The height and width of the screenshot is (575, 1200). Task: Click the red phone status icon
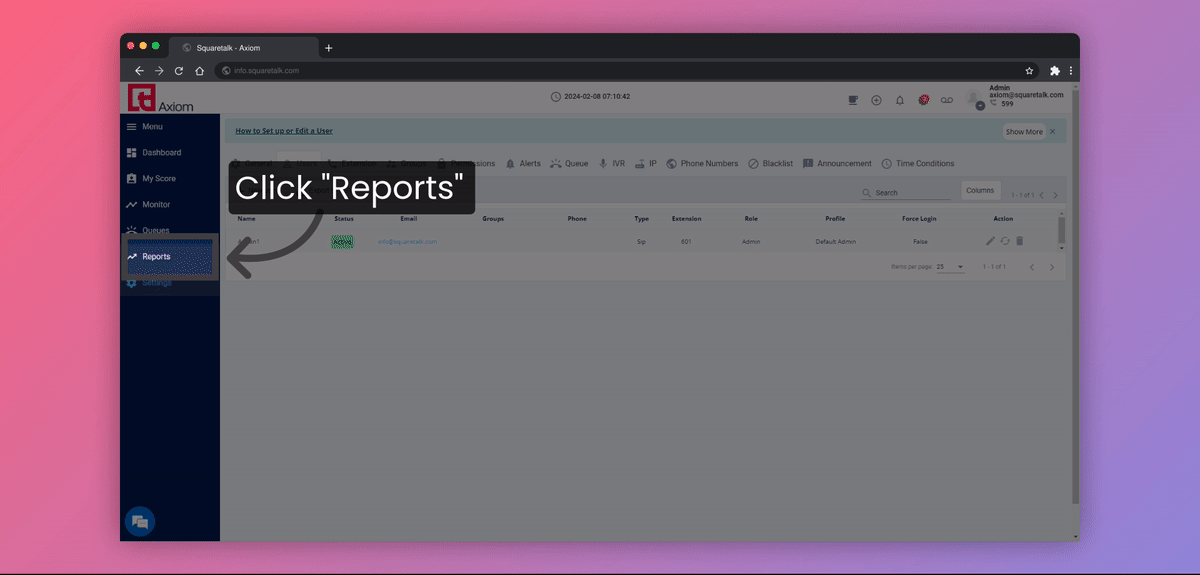pos(924,100)
